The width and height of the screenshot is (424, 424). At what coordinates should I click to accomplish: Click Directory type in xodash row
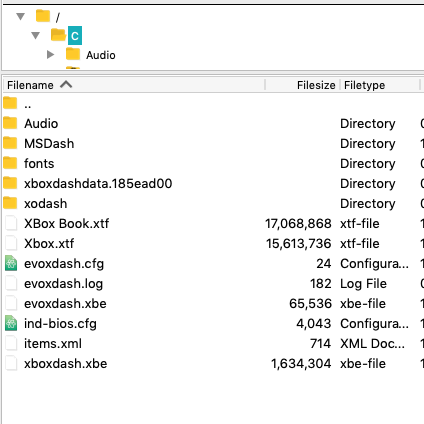(x=368, y=204)
